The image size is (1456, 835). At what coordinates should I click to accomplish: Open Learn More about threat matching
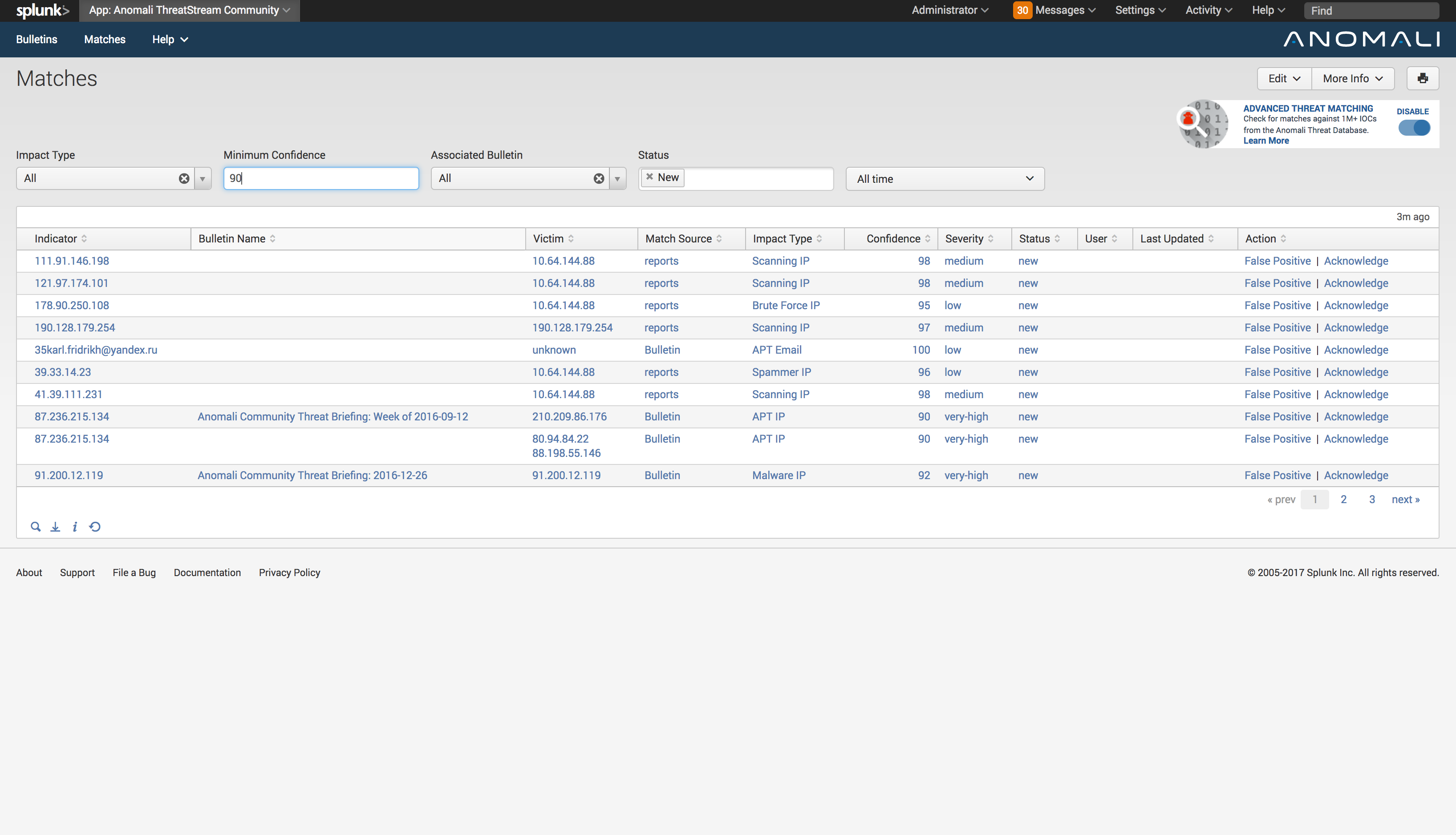point(1265,141)
